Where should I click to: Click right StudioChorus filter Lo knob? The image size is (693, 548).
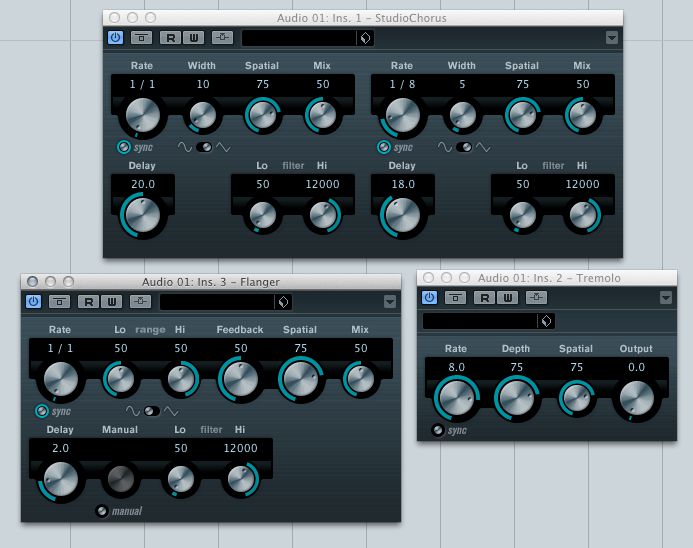pos(522,215)
